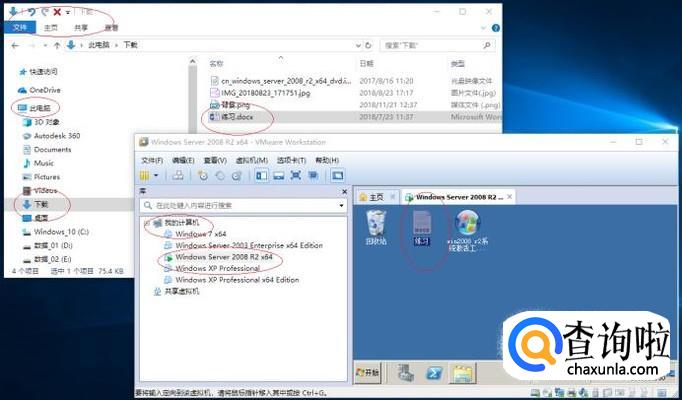Take a snapshot using the VMware toolbar icon
Viewport: 682px width, 400px height.
pos(203,176)
